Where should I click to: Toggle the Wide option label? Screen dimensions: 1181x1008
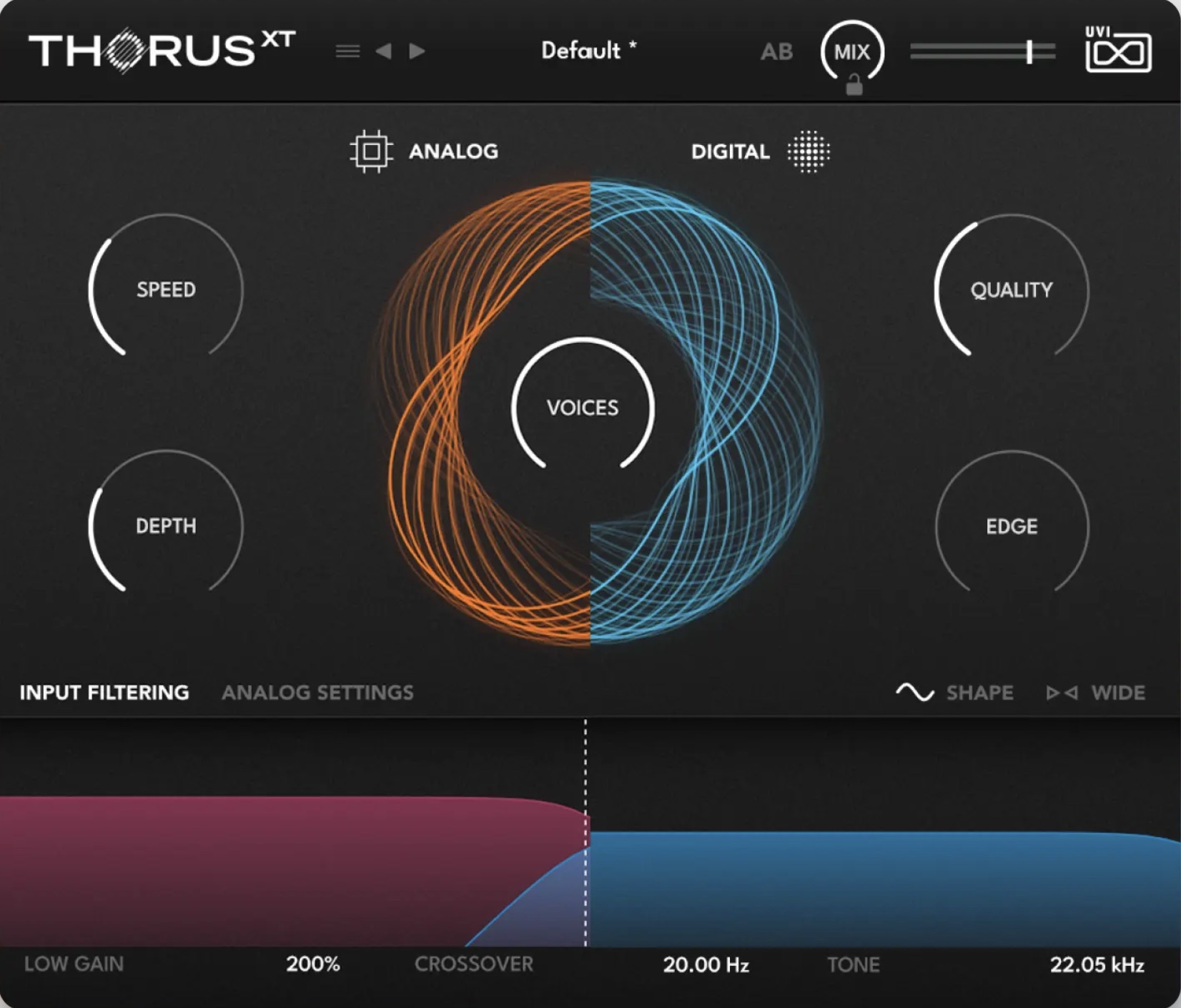point(1118,693)
